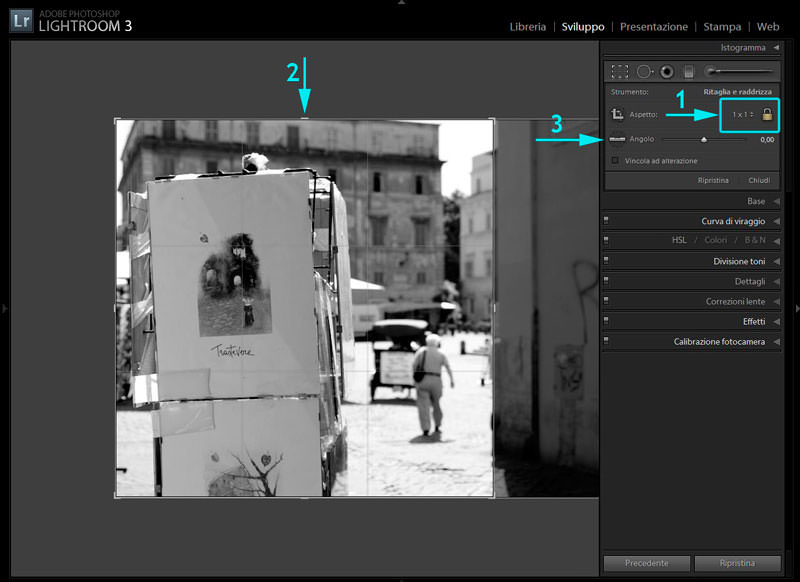Viewport: 800px width, 582px height.
Task: Expand the Base panel
Action: click(777, 201)
